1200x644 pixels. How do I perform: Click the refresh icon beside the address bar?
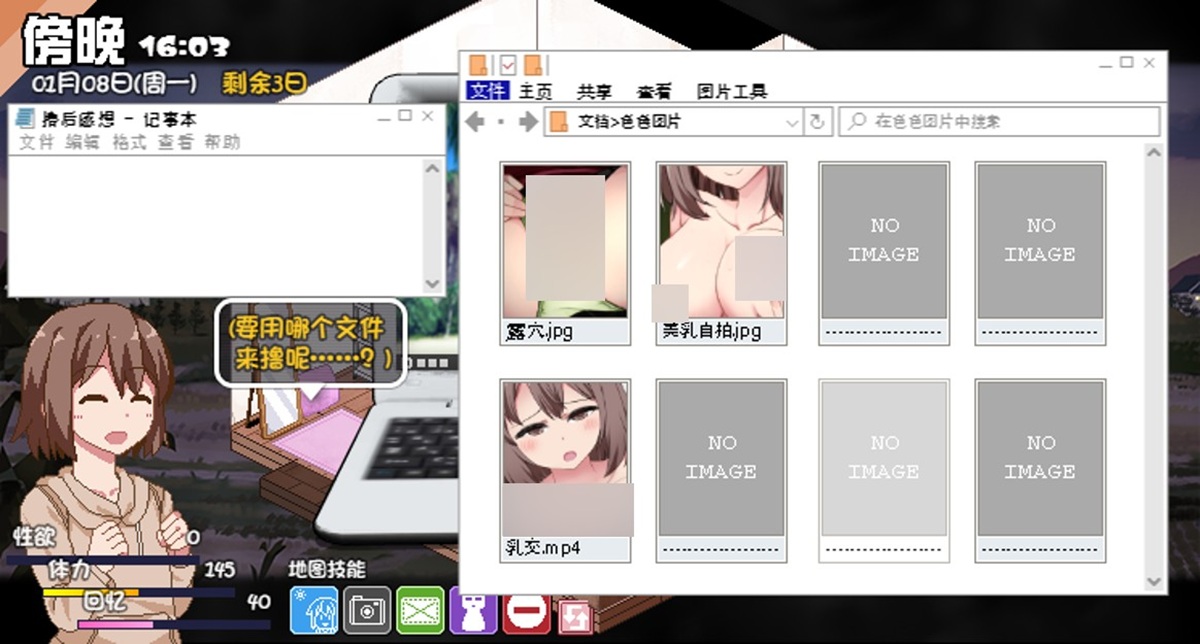point(818,122)
